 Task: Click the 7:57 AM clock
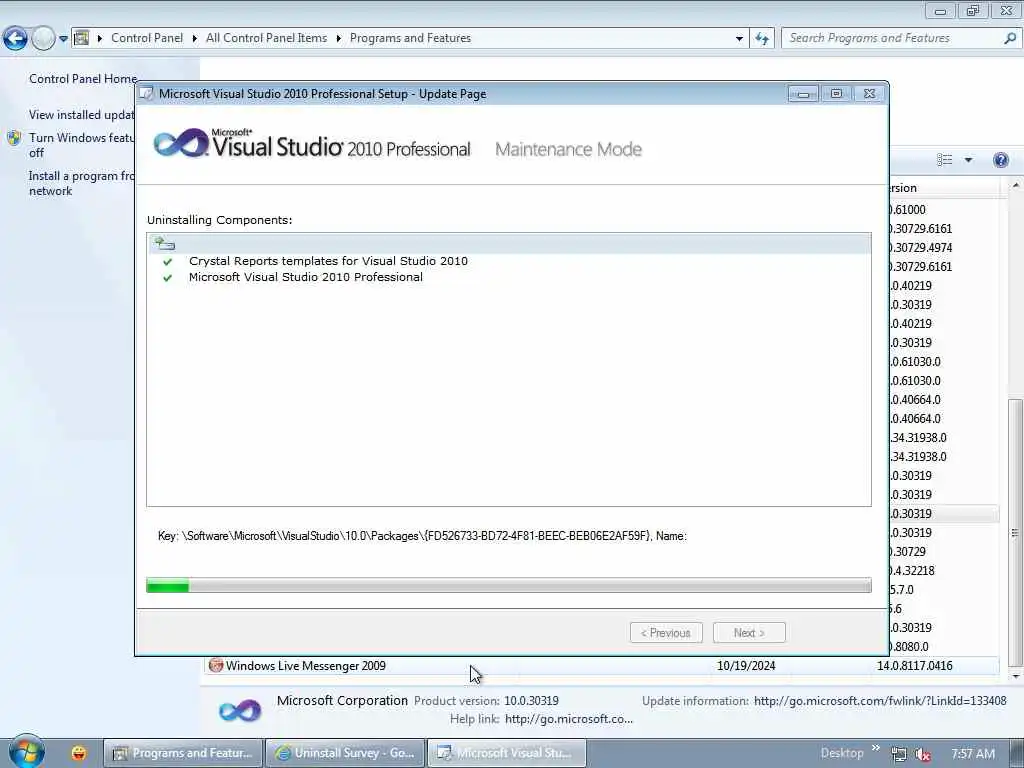click(973, 754)
